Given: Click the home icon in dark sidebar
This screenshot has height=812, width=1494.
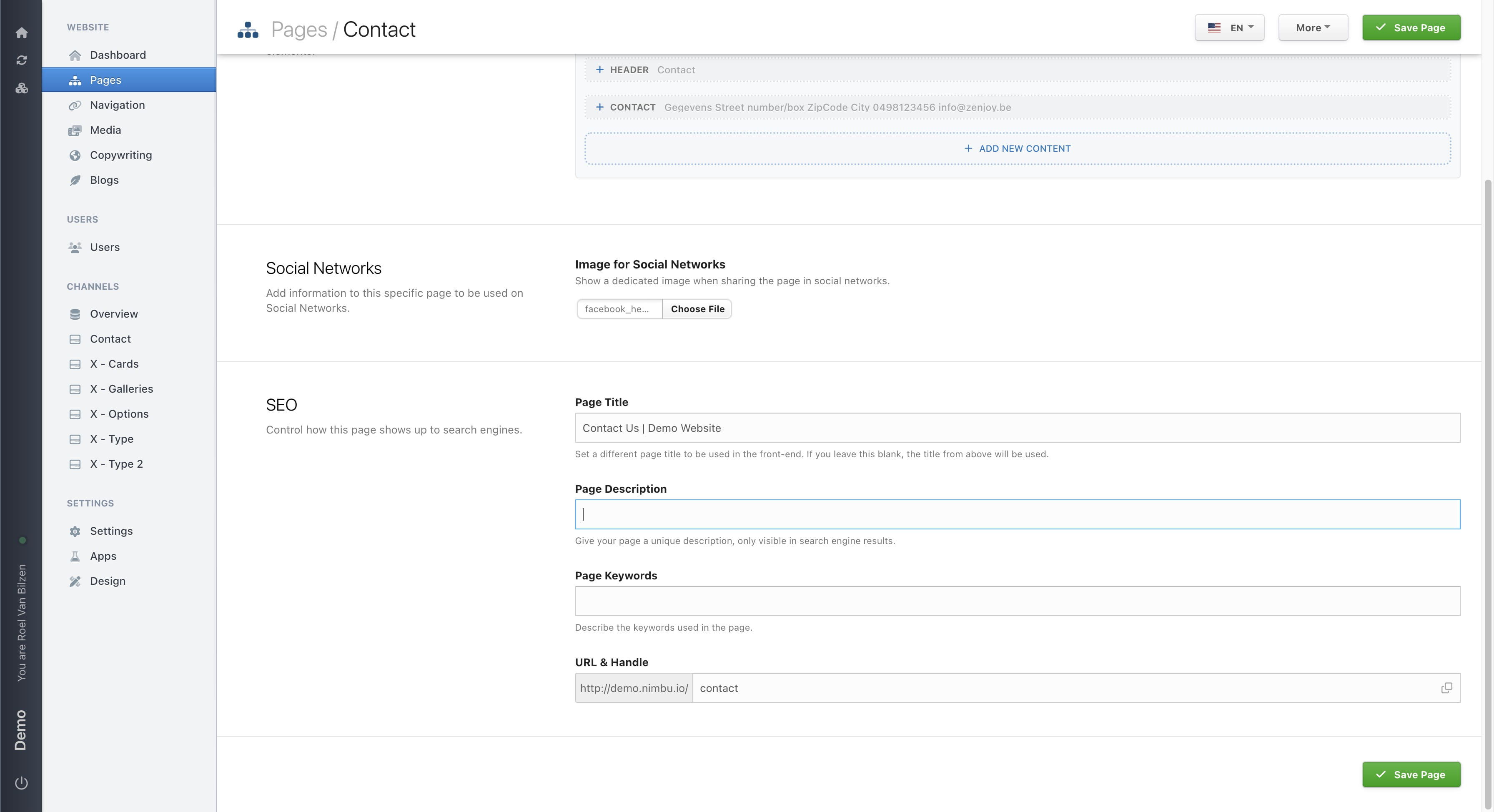Looking at the screenshot, I should 21,33.
